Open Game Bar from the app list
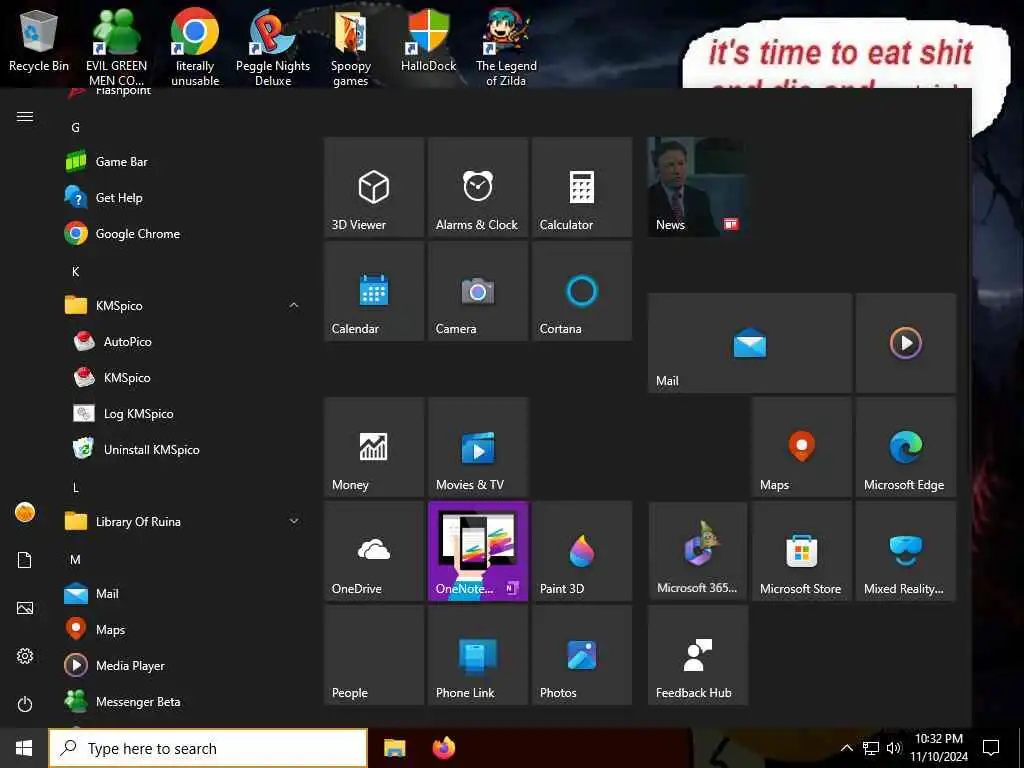The width and height of the screenshot is (1024, 768). pos(183,161)
